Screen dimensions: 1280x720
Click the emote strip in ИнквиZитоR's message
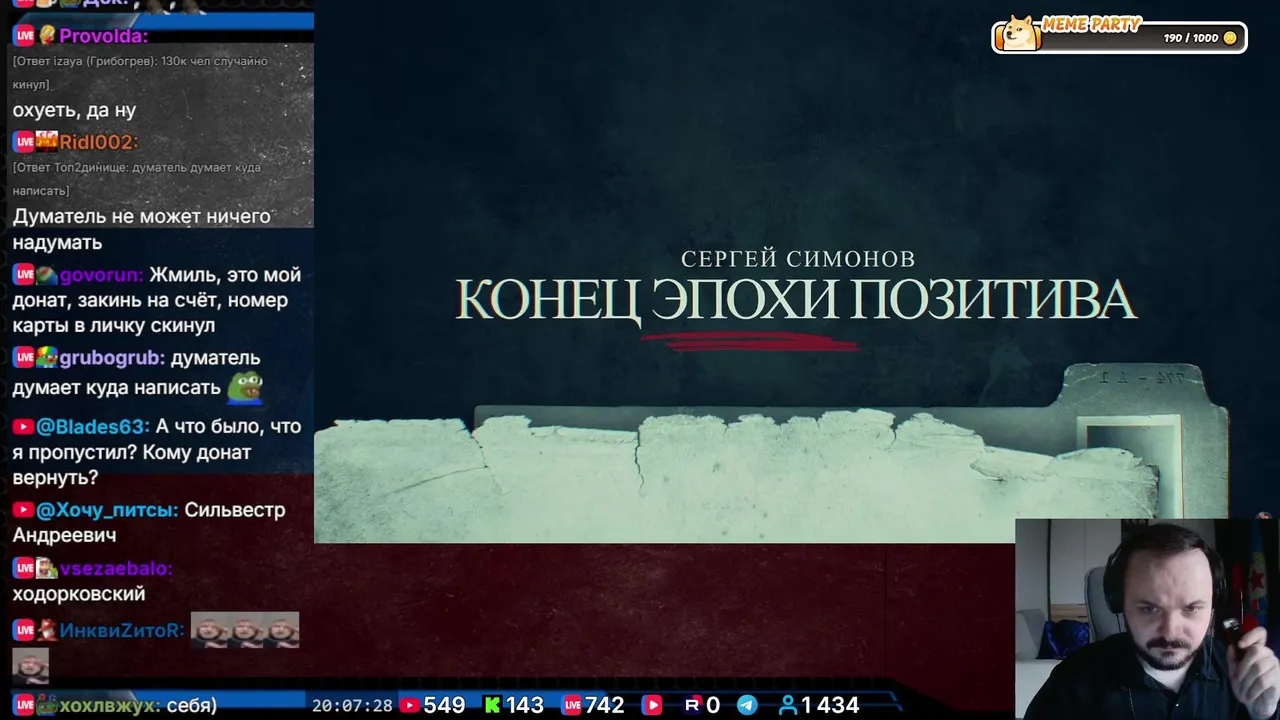245,630
